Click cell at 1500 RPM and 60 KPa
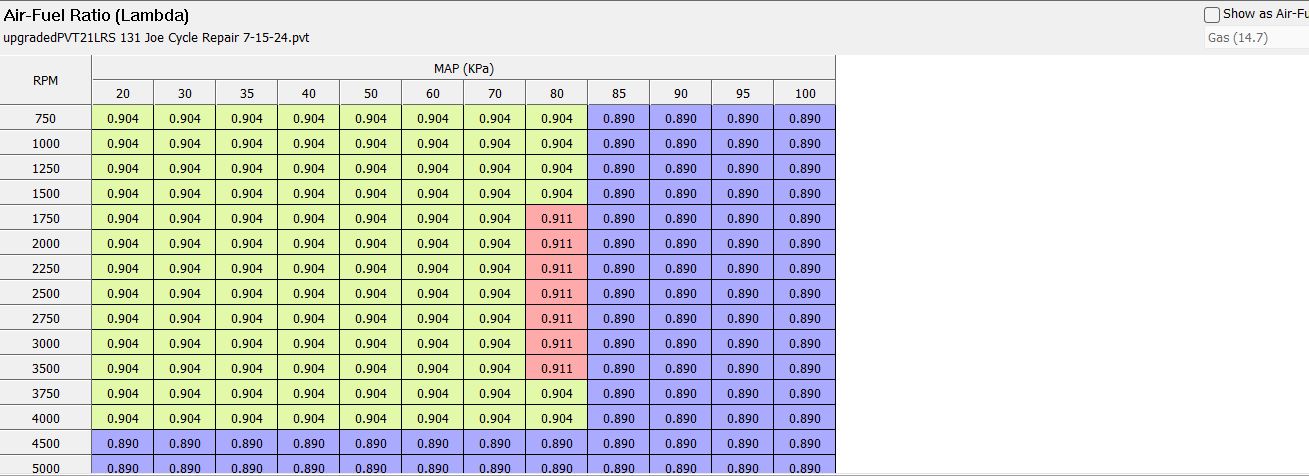The image size is (1309, 476). 432,193
